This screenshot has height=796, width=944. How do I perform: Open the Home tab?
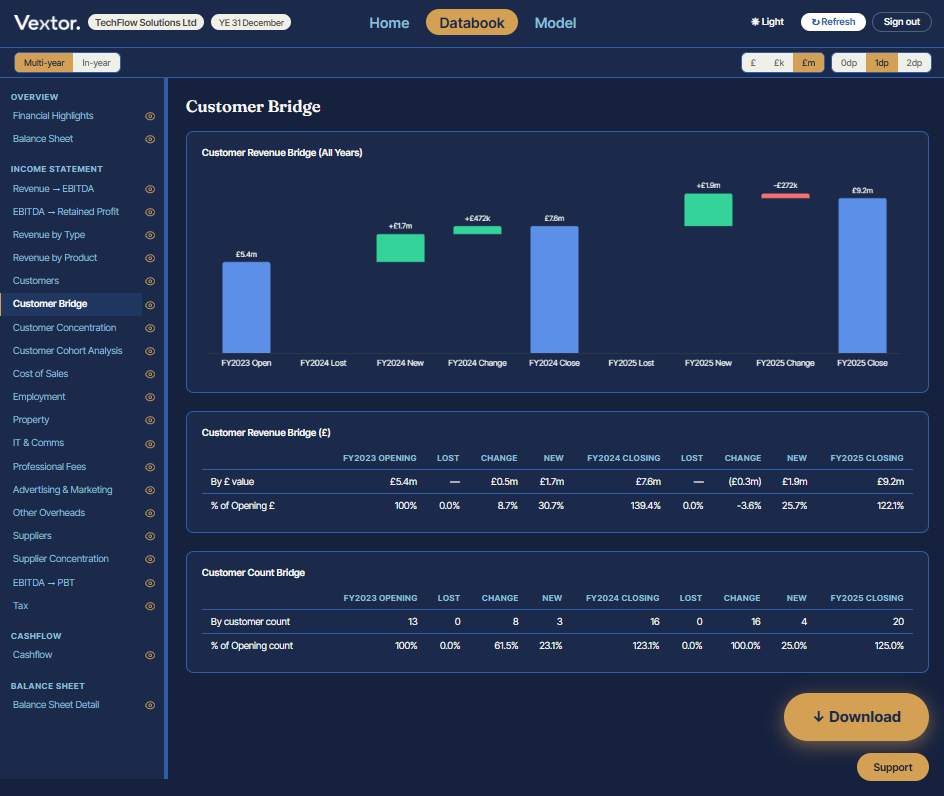click(x=389, y=23)
